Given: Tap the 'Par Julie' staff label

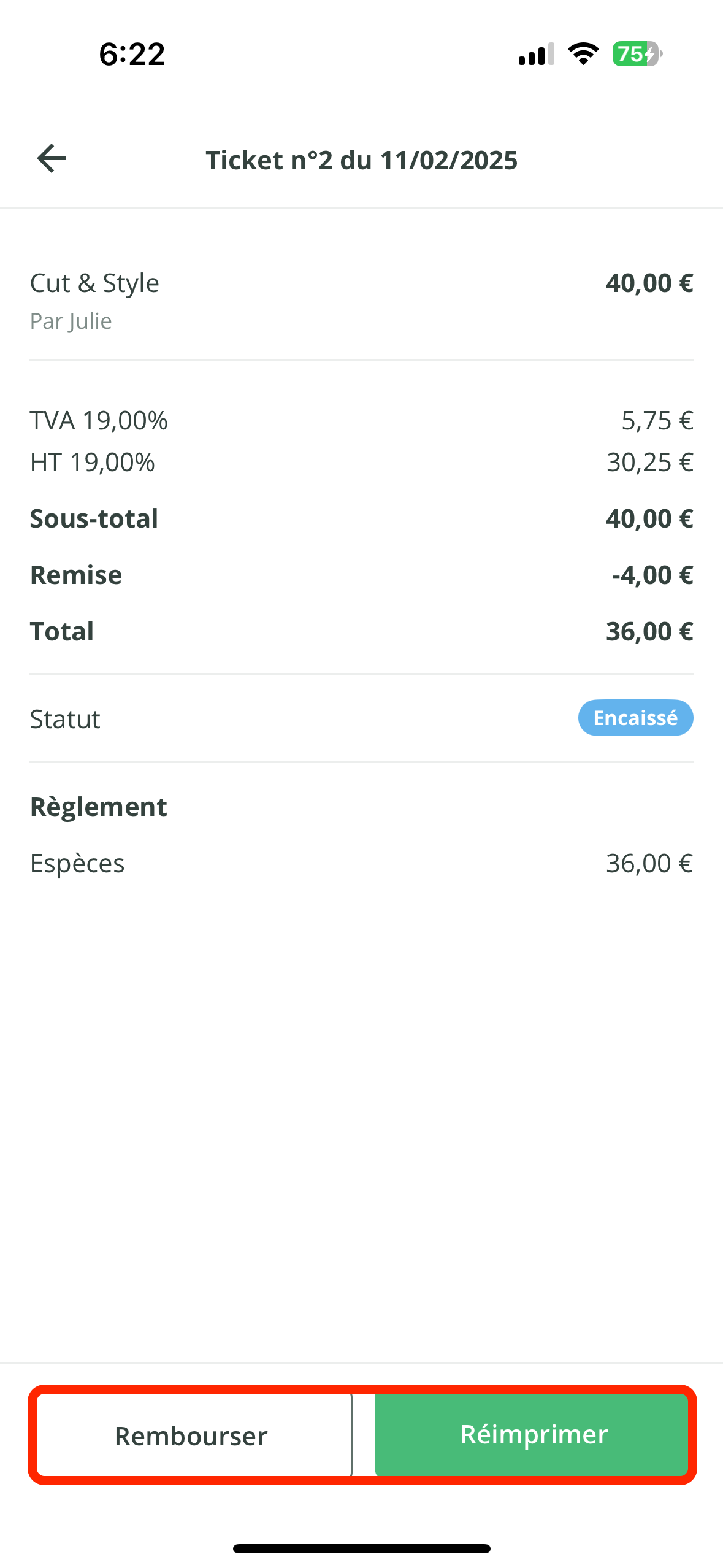Looking at the screenshot, I should point(71,321).
